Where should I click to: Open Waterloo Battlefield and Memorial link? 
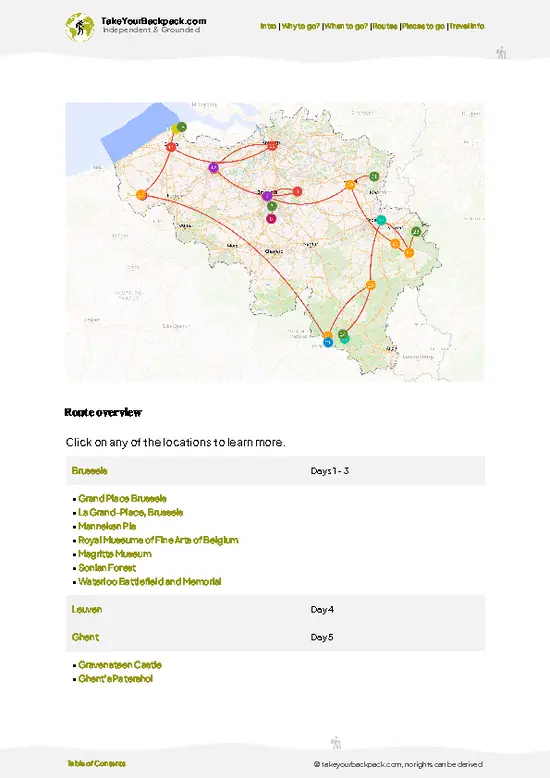[x=150, y=582]
